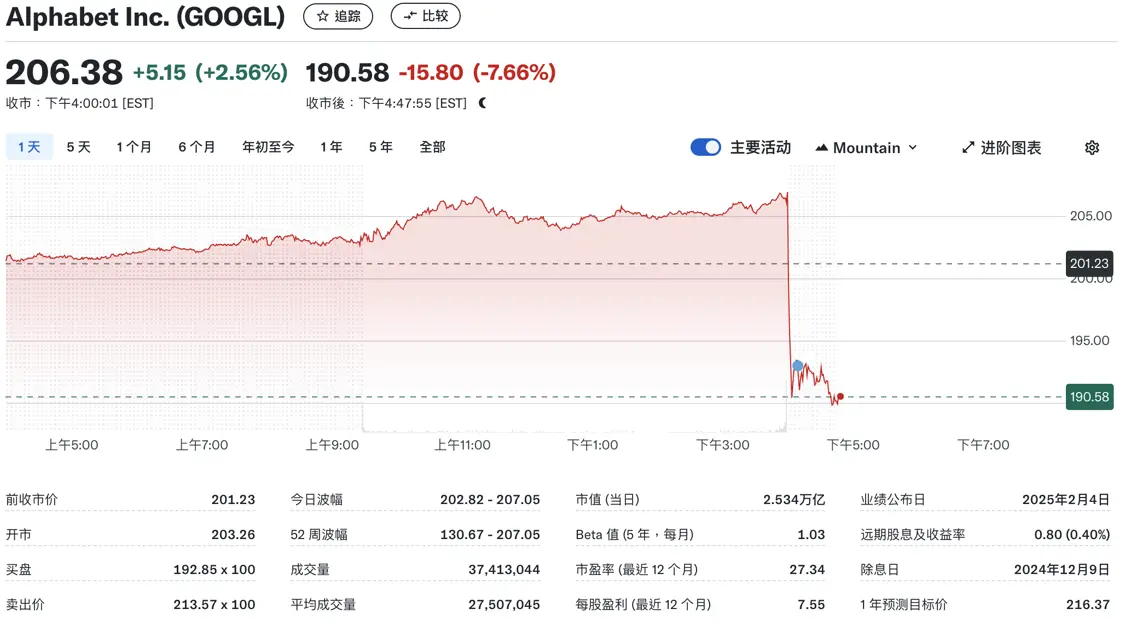Open chart settings gear icon

tap(1092, 148)
